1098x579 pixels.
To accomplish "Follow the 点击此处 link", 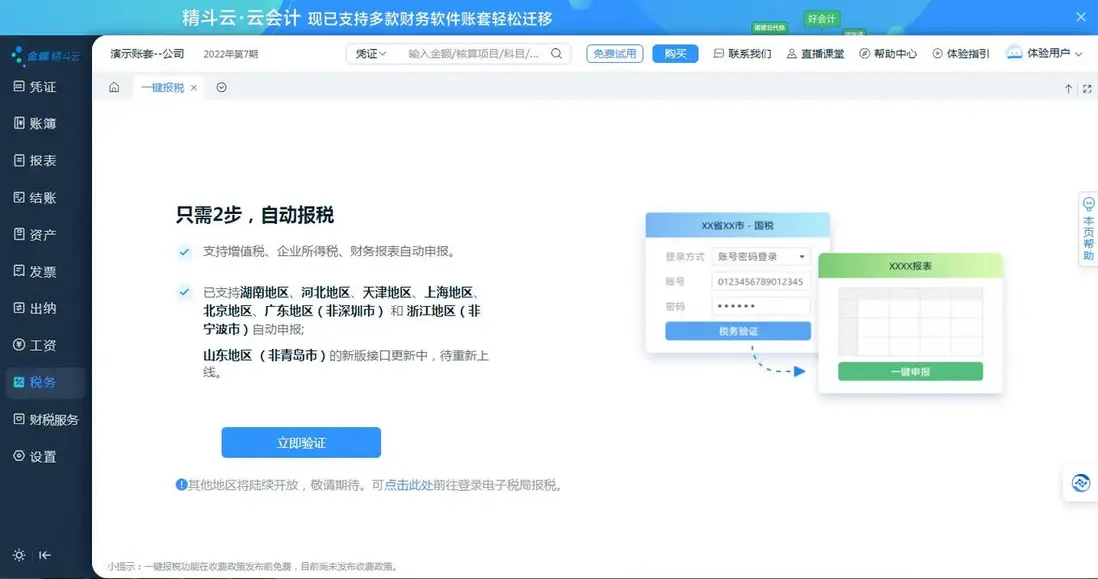I will (x=408, y=485).
